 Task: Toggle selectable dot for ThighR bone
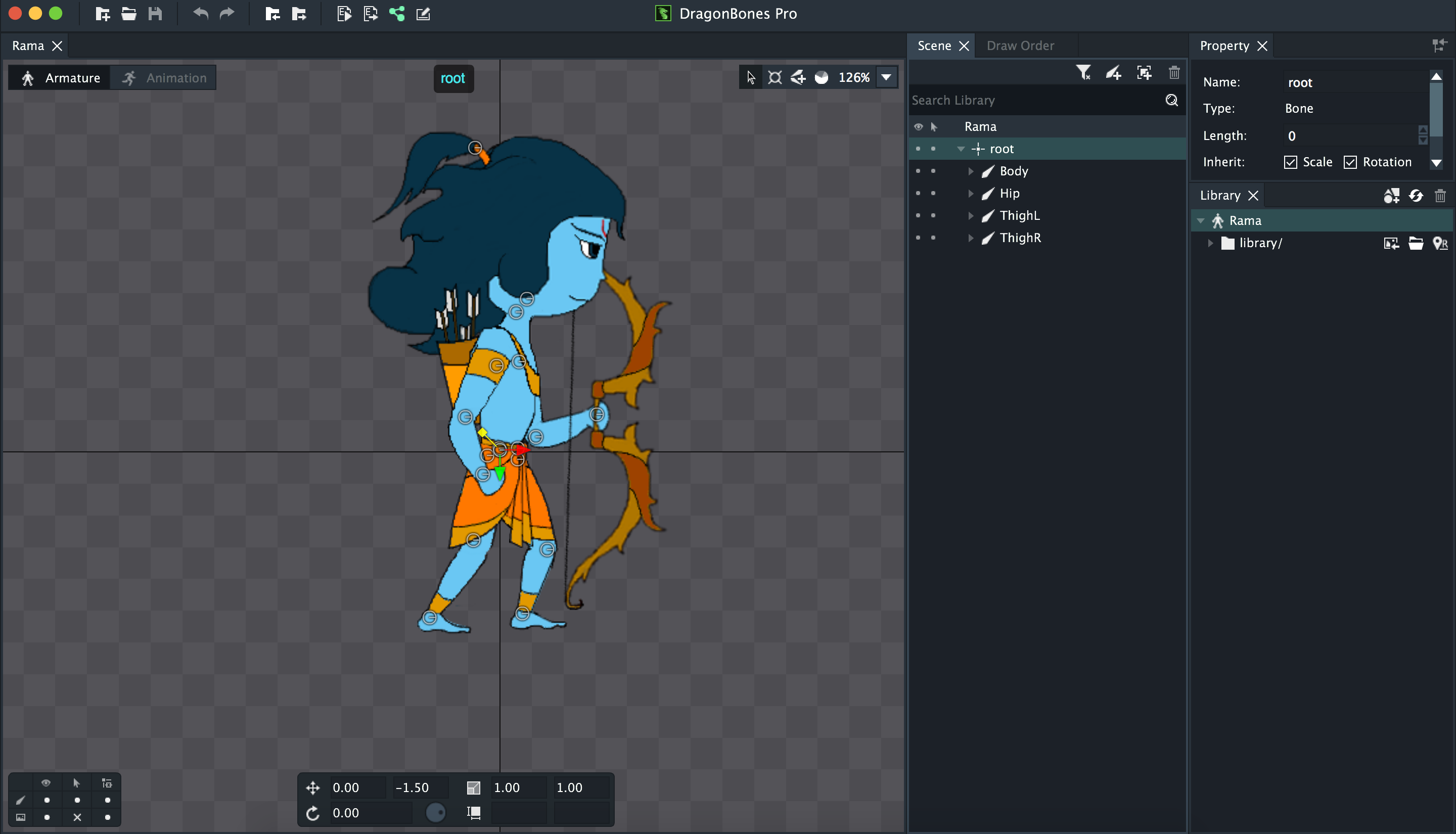click(933, 238)
